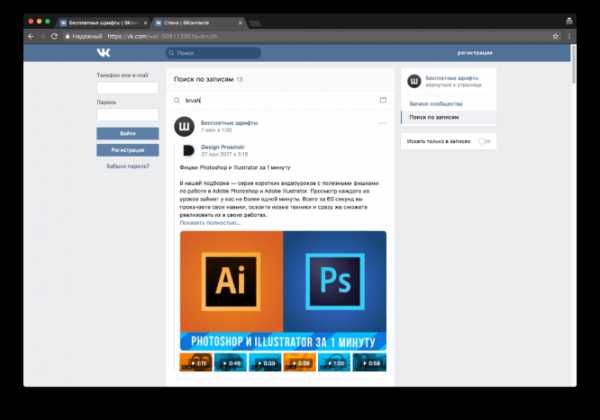Click the page vertical scrollbar thumb
The height and width of the screenshot is (420, 600).
[573, 63]
